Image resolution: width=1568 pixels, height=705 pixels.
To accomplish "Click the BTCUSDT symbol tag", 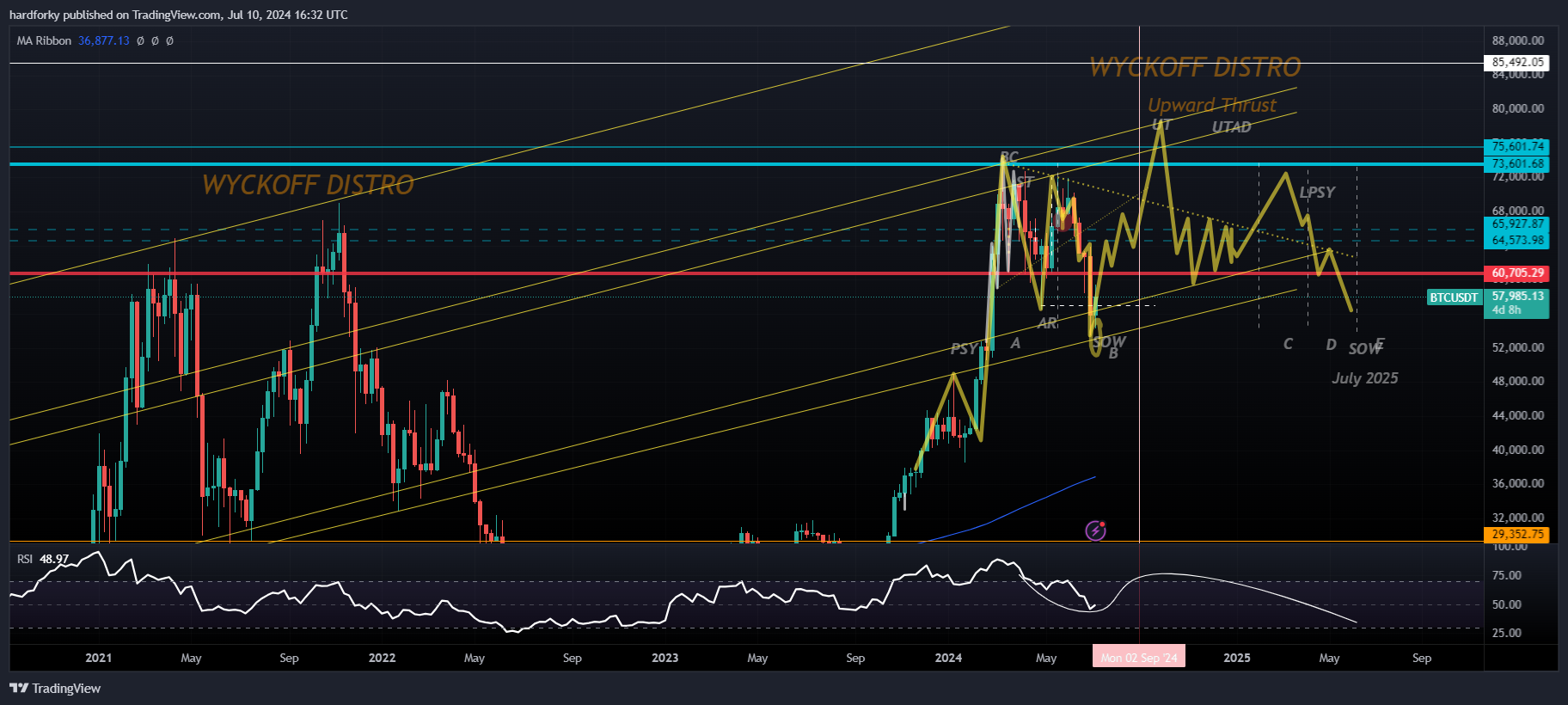I will [x=1454, y=297].
